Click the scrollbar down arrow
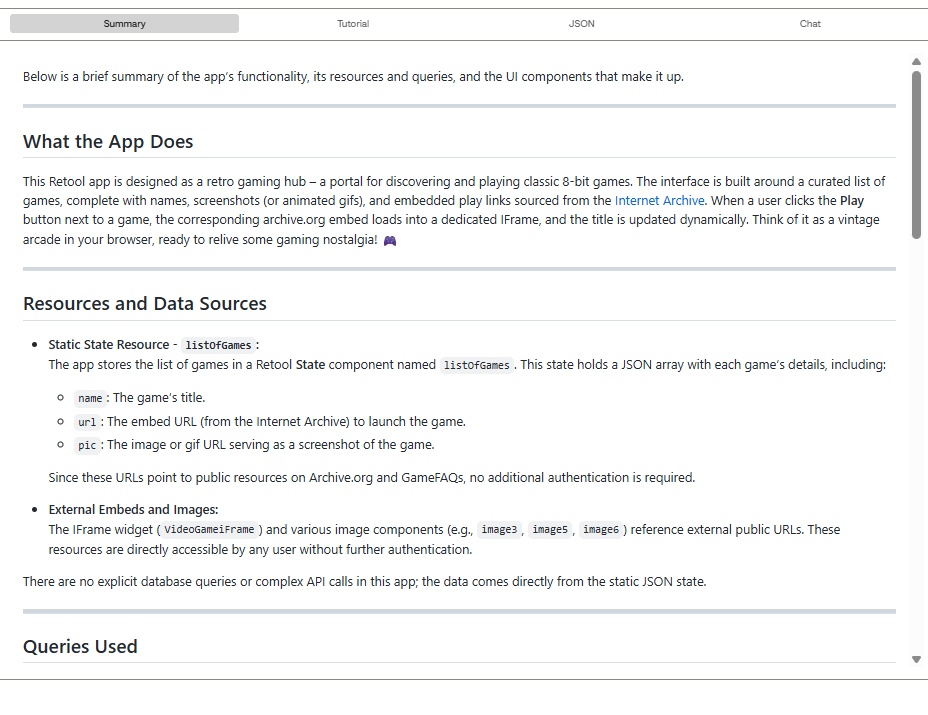The image size is (928, 715). [916, 659]
